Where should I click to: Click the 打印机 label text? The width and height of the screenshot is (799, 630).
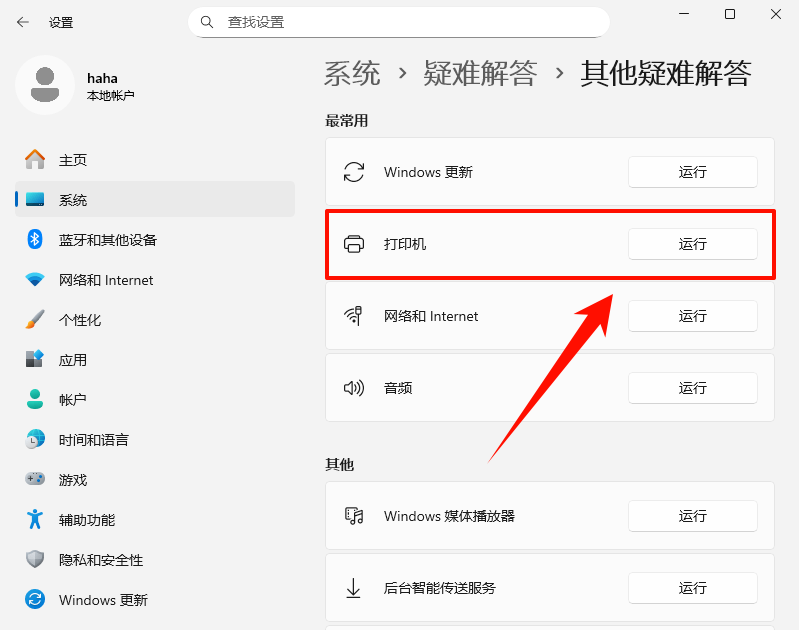pyautogui.click(x=405, y=244)
